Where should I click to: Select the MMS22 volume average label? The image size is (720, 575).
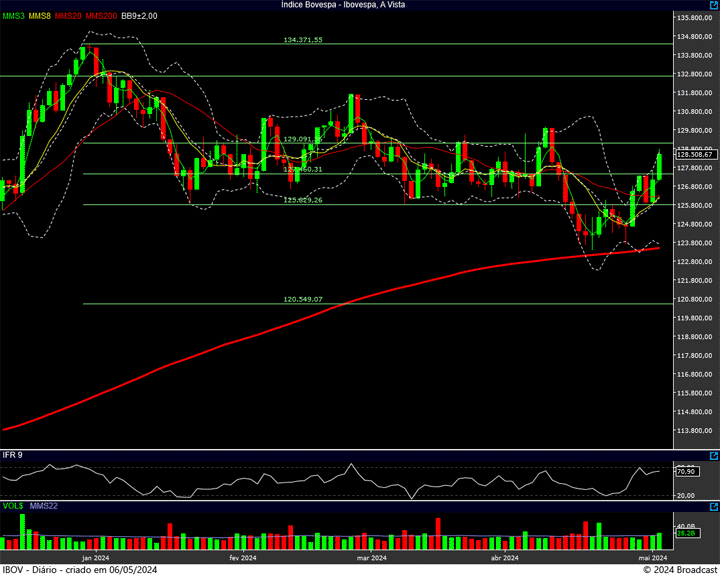(x=42, y=508)
